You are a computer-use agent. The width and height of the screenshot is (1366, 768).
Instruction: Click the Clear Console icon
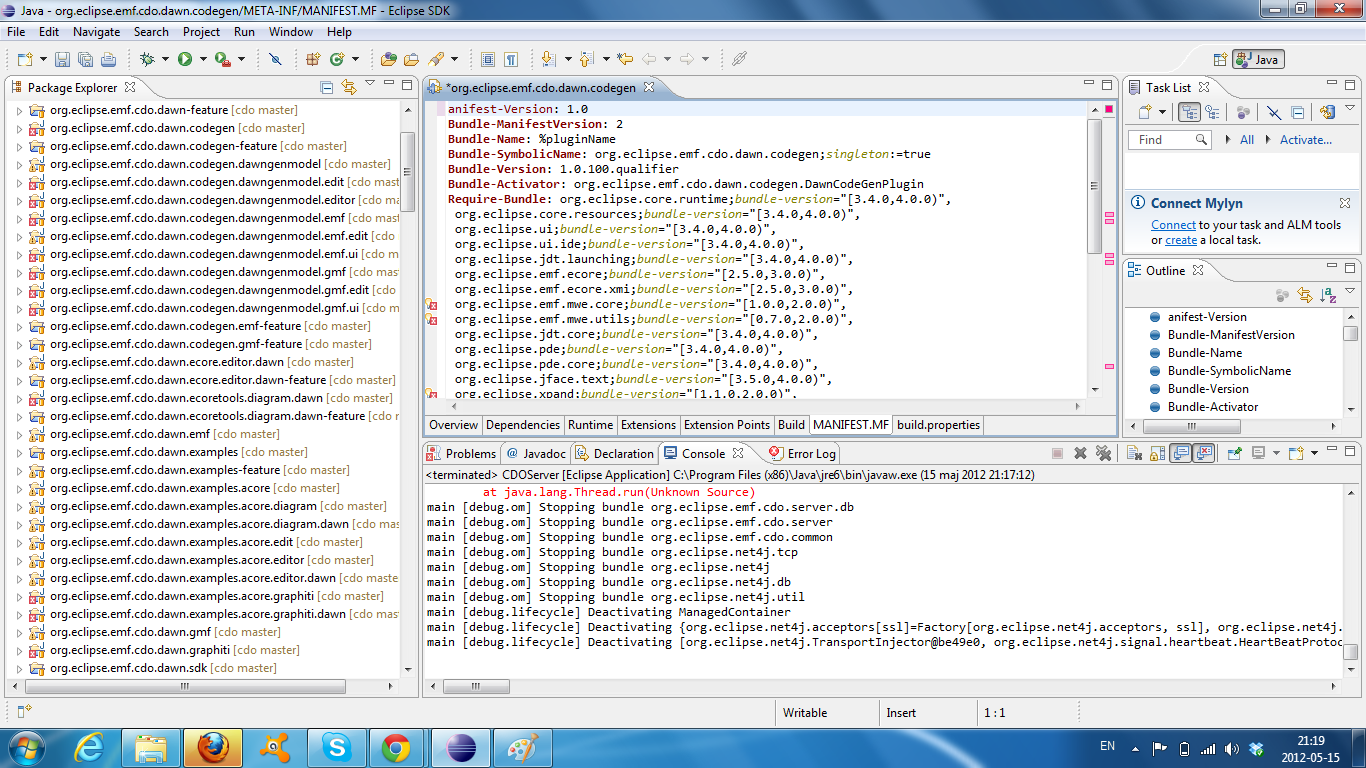point(1135,453)
